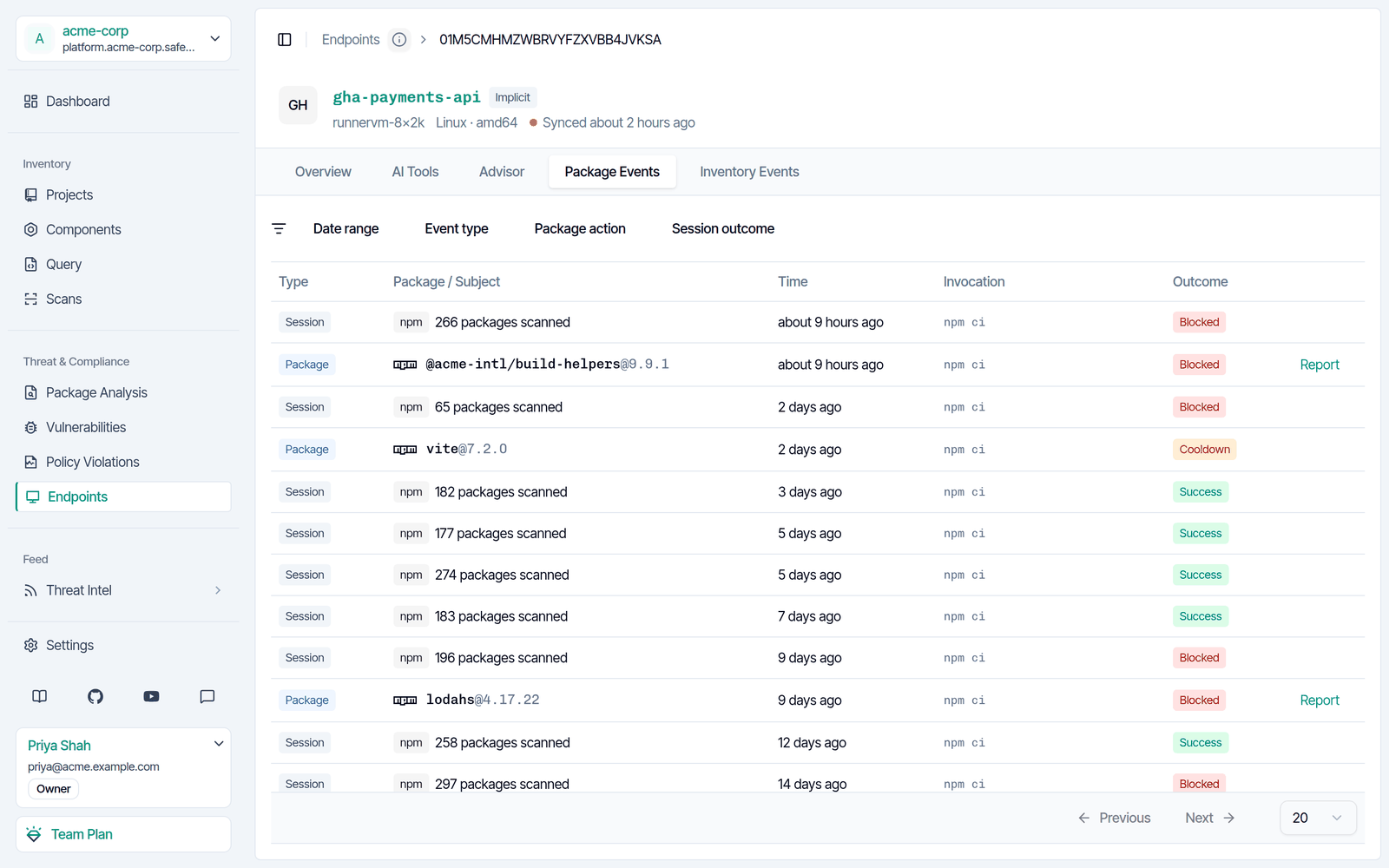The height and width of the screenshot is (868, 1389).
Task: Open the documentation book icon
Action: [40, 696]
